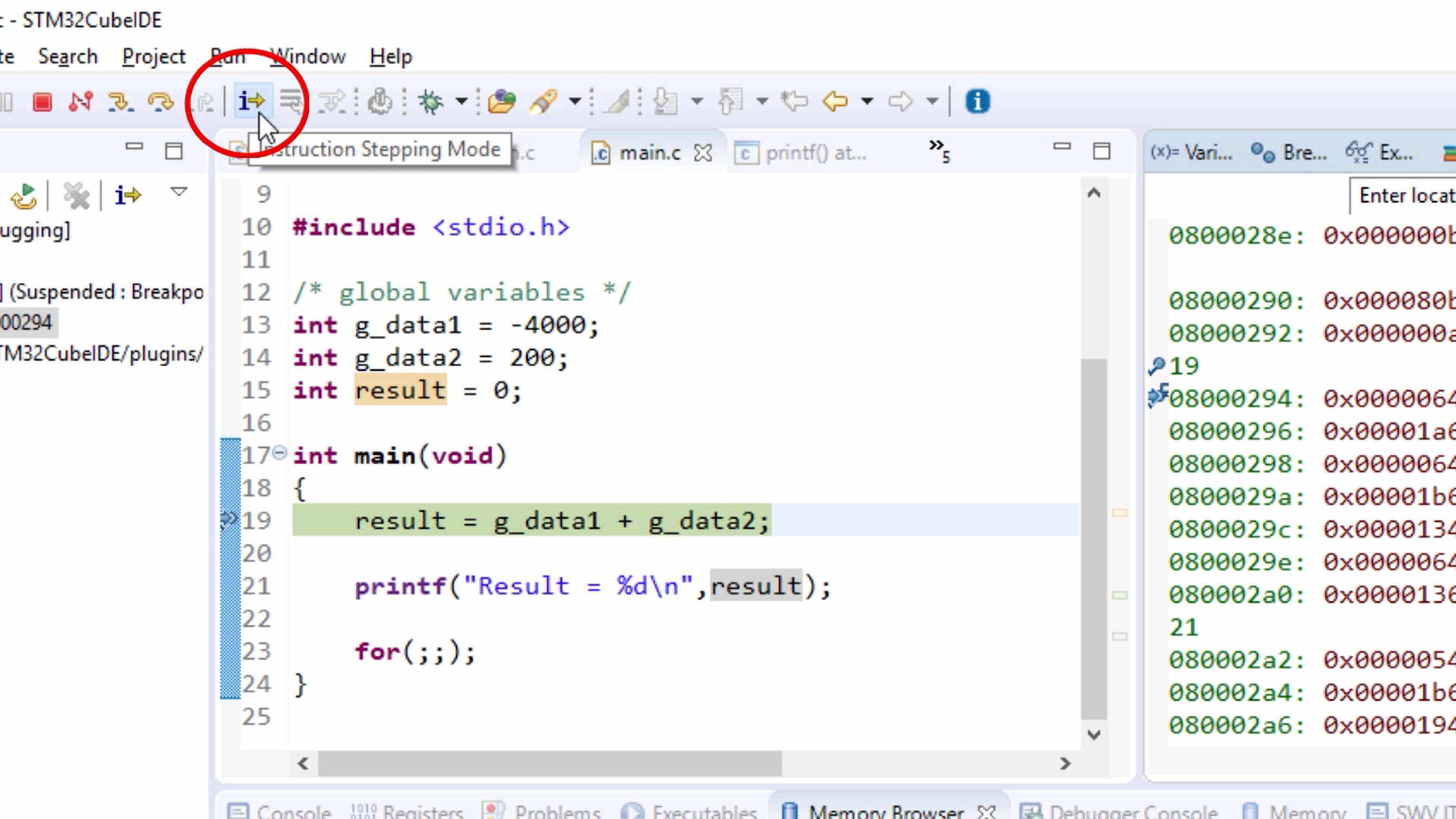The height and width of the screenshot is (819, 1456).
Task: Click the green bug Debug icon
Action: click(431, 102)
